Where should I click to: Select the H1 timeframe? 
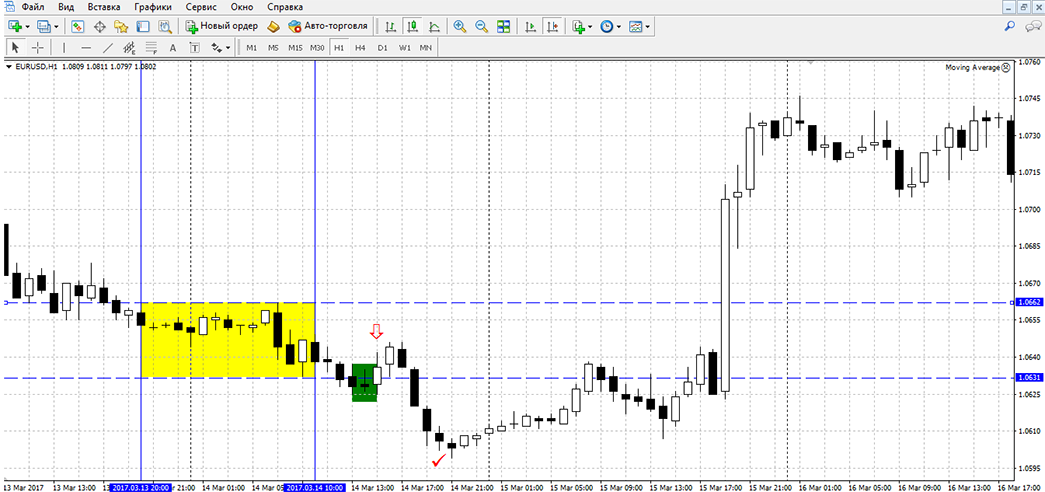point(339,47)
